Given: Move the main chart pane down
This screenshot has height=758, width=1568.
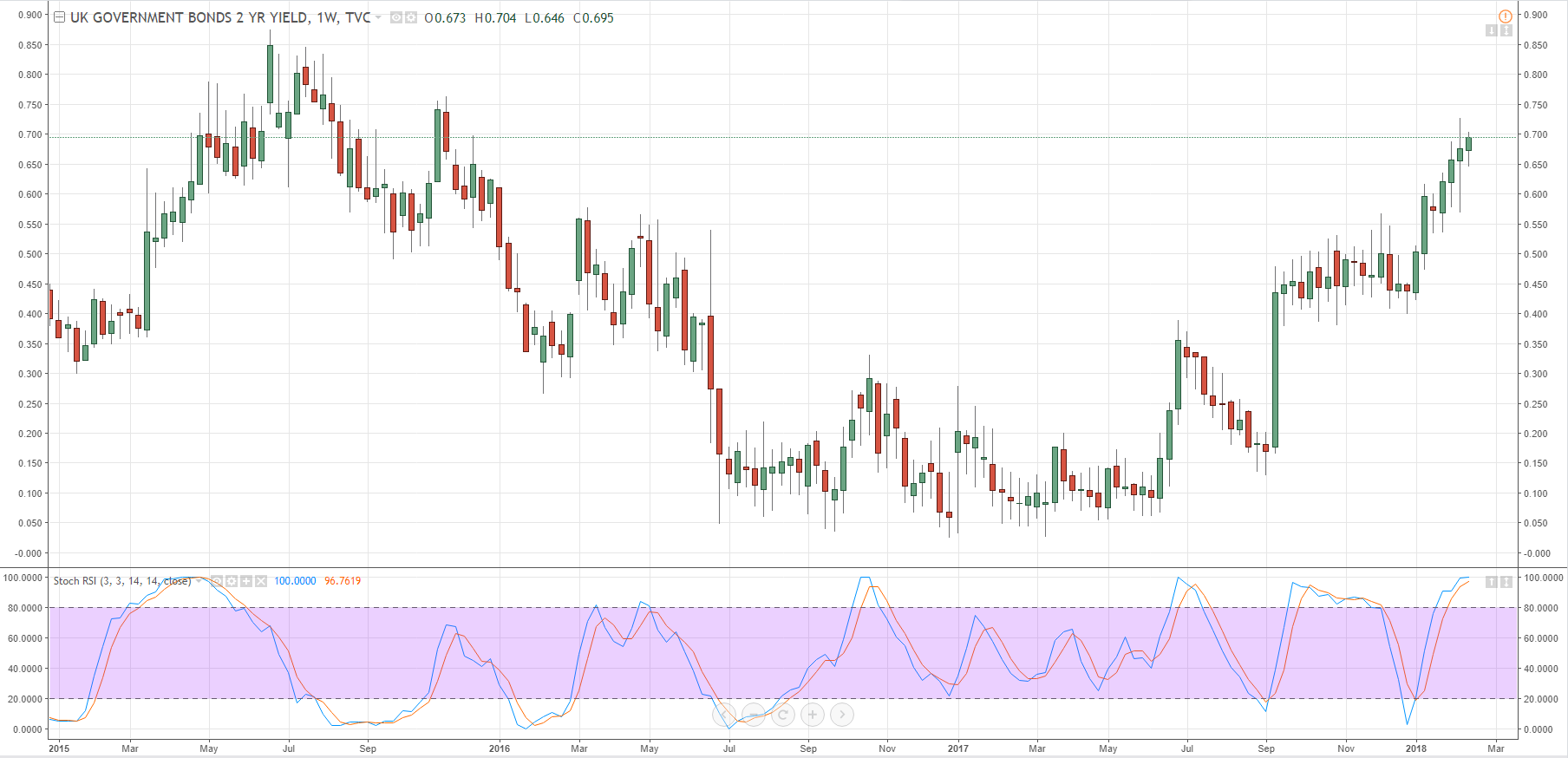Looking at the screenshot, I should coord(1492,30).
